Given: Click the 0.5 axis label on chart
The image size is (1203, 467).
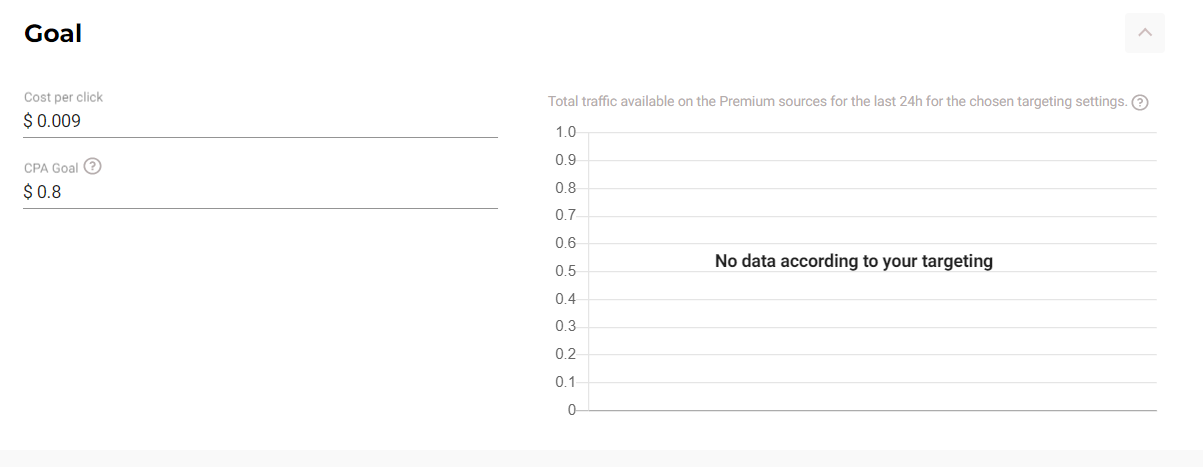Looking at the screenshot, I should [x=566, y=271].
